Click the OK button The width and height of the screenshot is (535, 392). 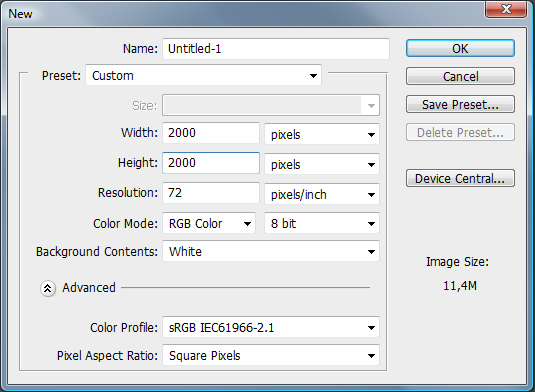tap(460, 48)
